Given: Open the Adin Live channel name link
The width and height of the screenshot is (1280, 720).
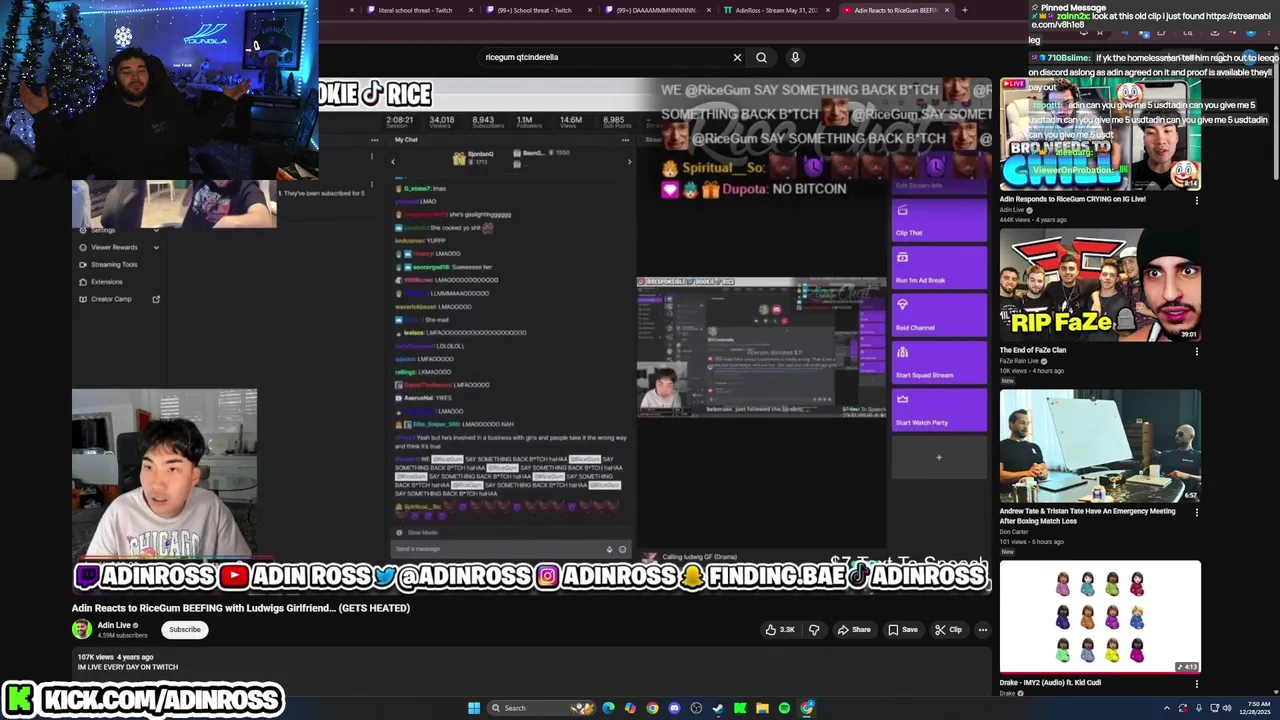Looking at the screenshot, I should 114,625.
